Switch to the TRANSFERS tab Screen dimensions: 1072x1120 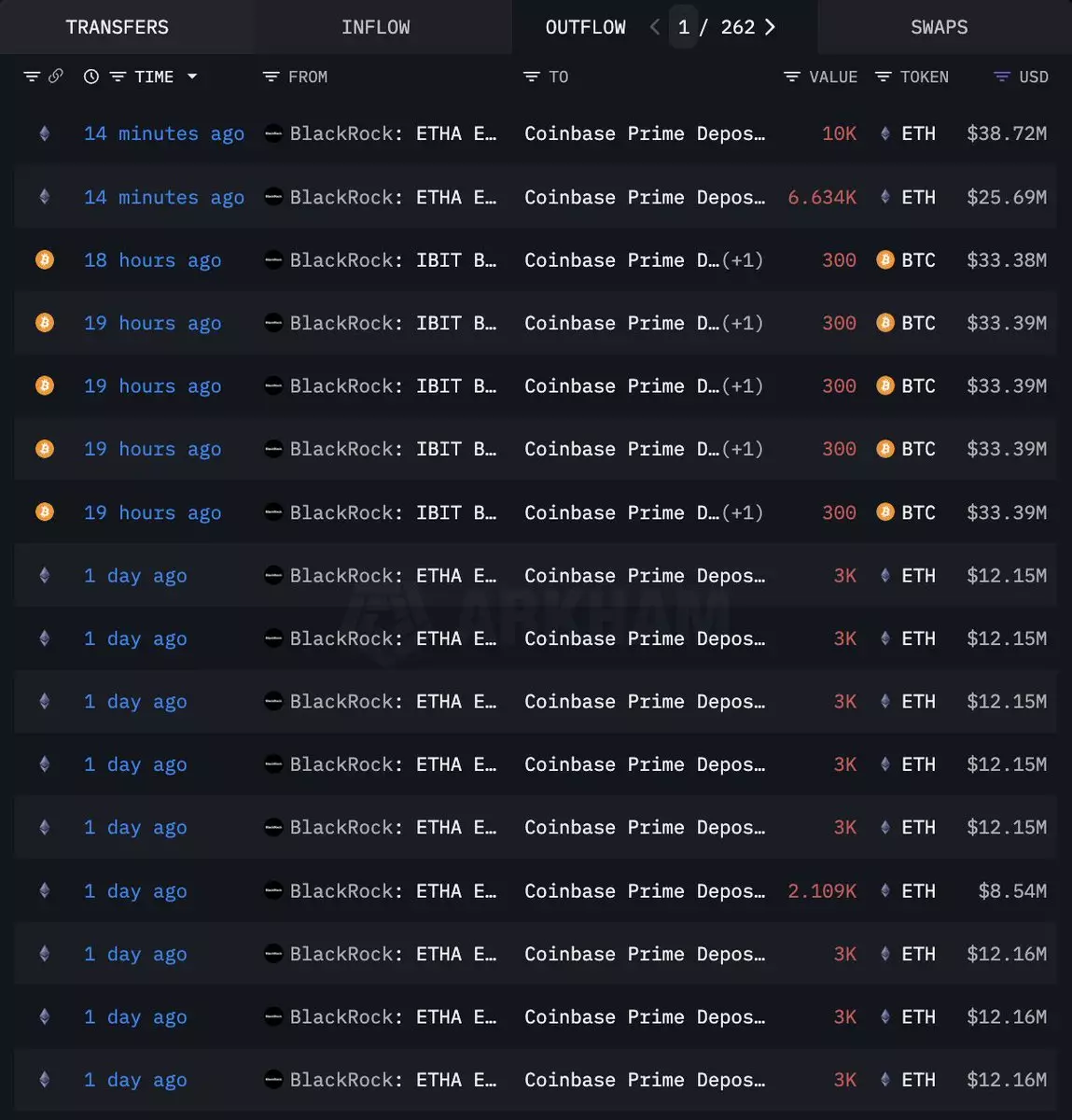point(118,27)
